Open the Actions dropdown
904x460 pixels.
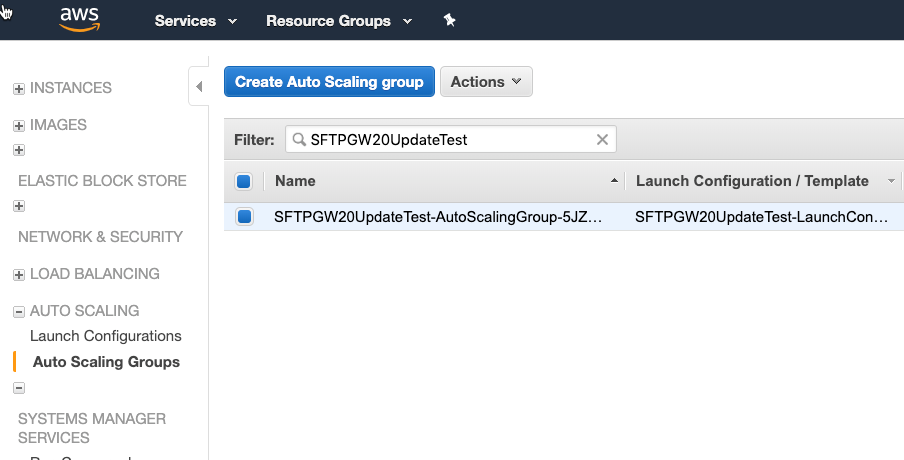point(486,82)
